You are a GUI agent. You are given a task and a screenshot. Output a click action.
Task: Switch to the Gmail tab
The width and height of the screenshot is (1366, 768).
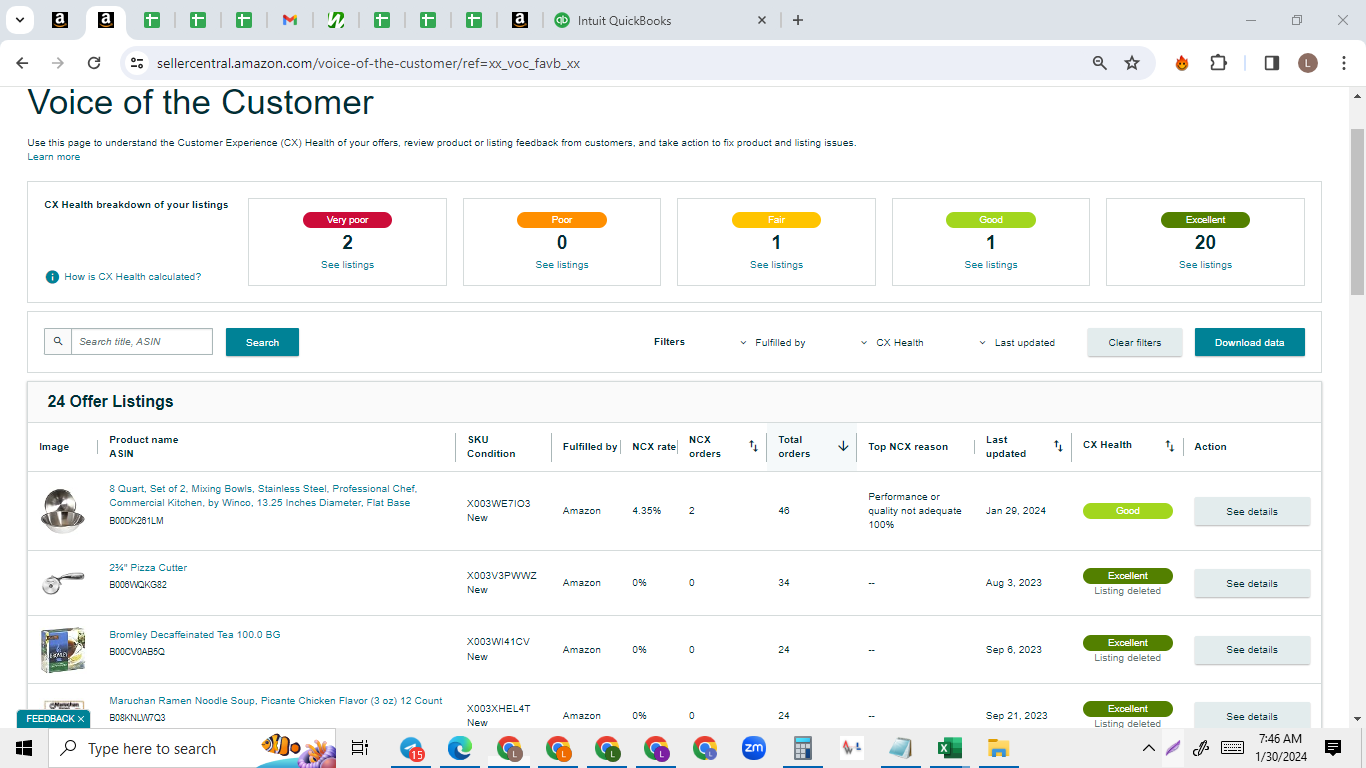290,20
